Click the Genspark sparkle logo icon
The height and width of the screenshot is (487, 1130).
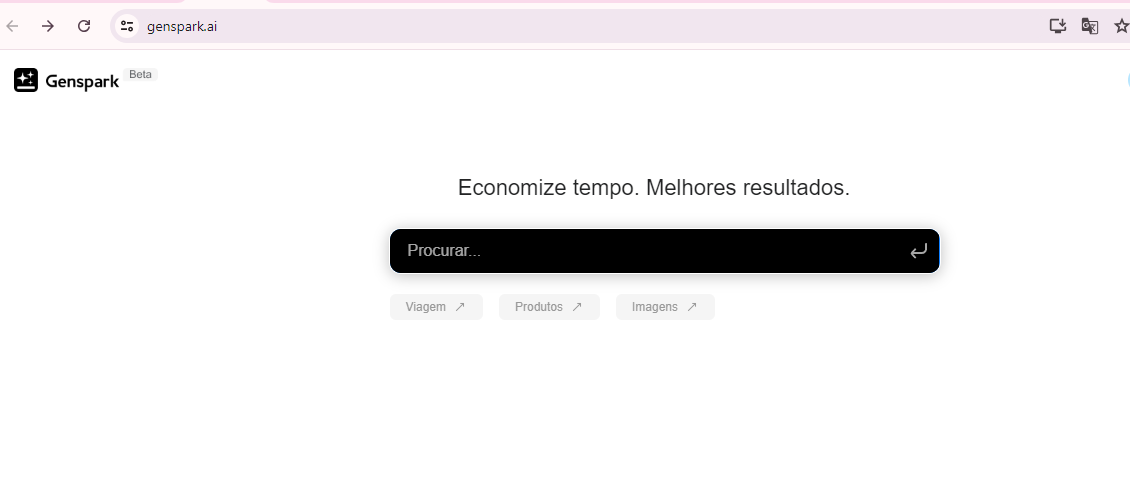coord(26,80)
